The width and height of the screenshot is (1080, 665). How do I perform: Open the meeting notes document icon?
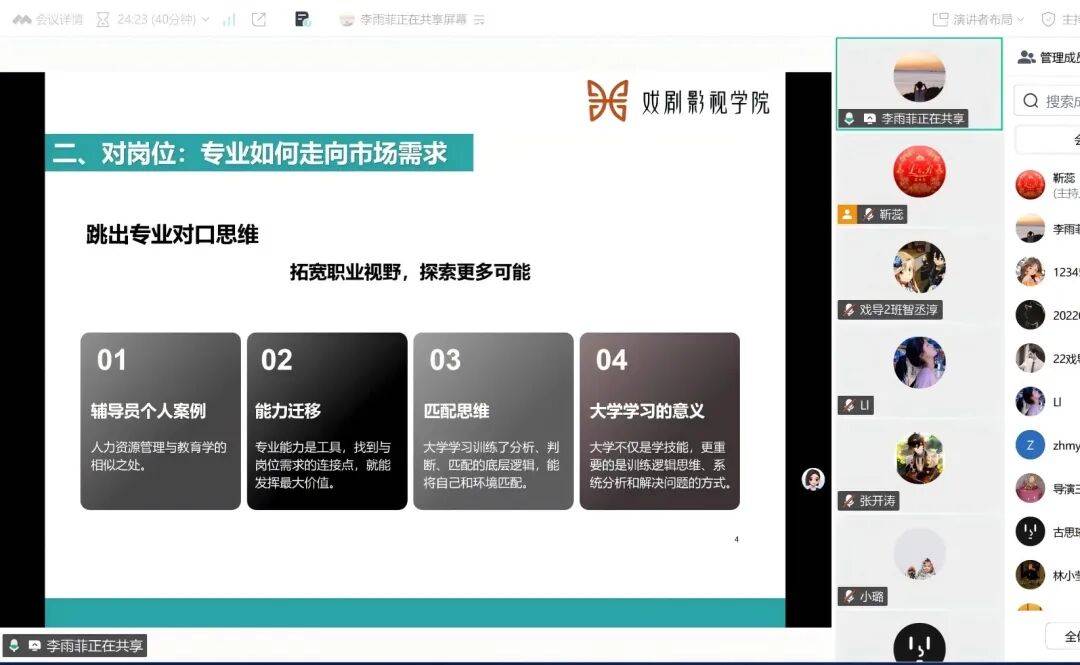click(302, 19)
